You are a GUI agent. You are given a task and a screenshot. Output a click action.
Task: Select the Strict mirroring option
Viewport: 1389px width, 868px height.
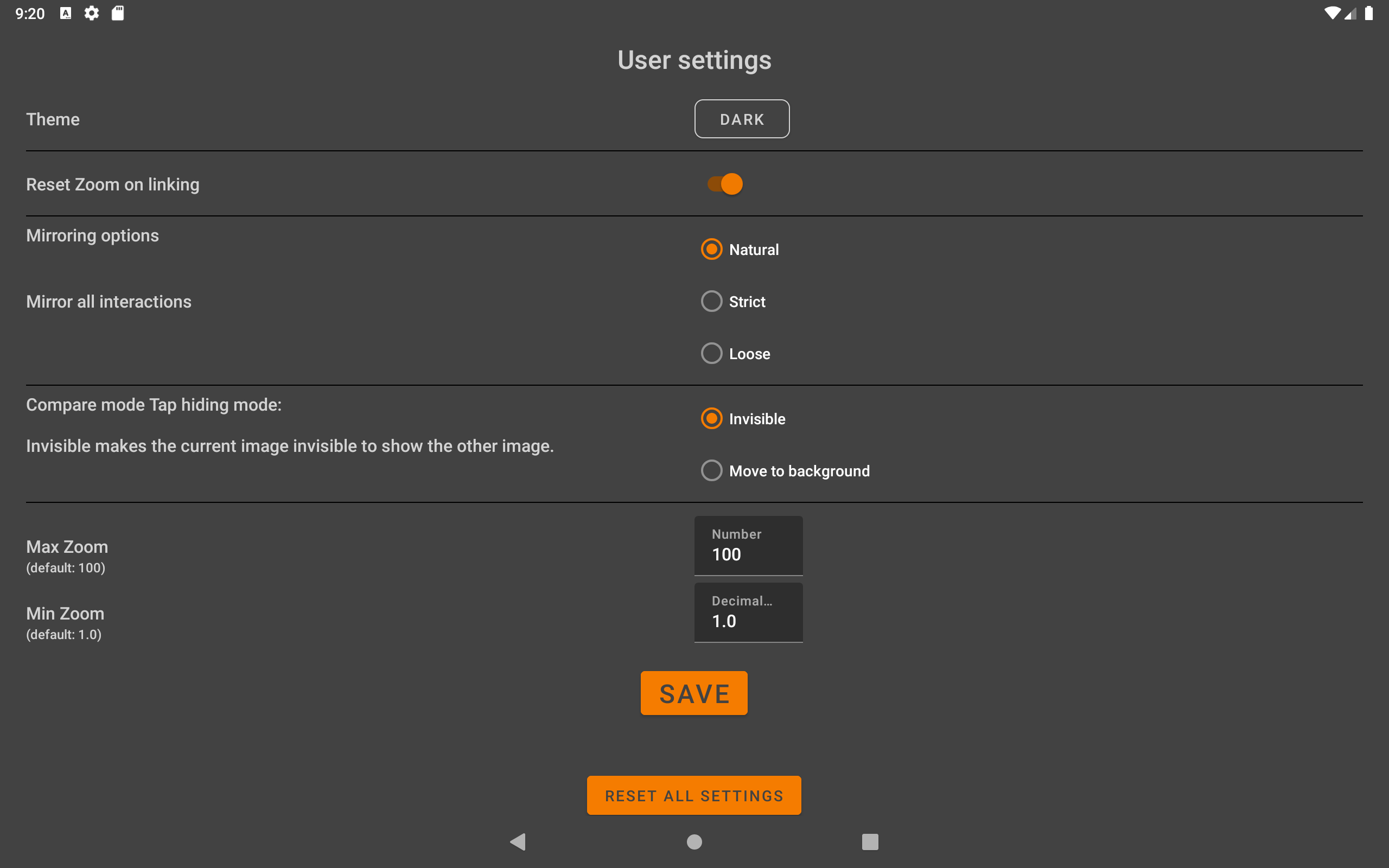click(712, 302)
